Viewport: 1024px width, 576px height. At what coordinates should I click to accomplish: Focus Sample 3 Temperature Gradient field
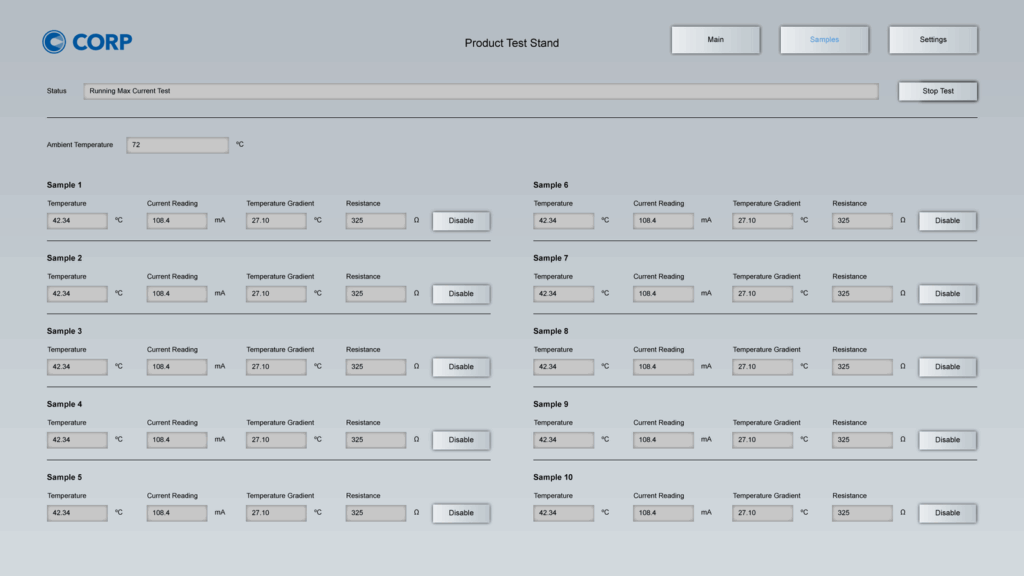click(276, 367)
